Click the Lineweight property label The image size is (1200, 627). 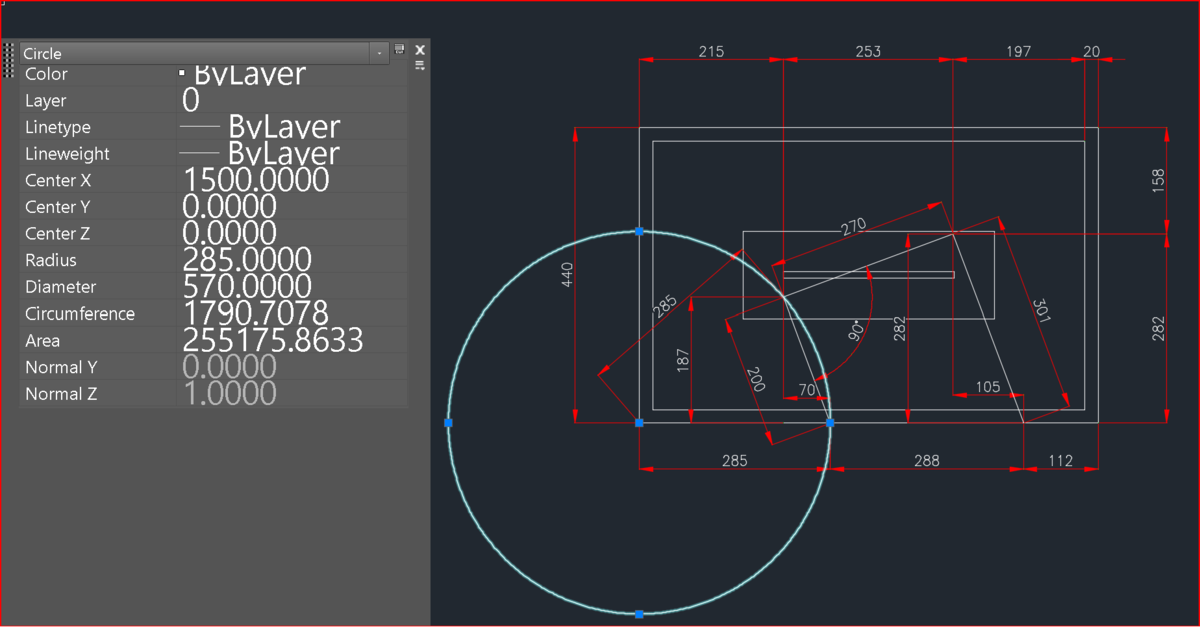tap(67, 154)
